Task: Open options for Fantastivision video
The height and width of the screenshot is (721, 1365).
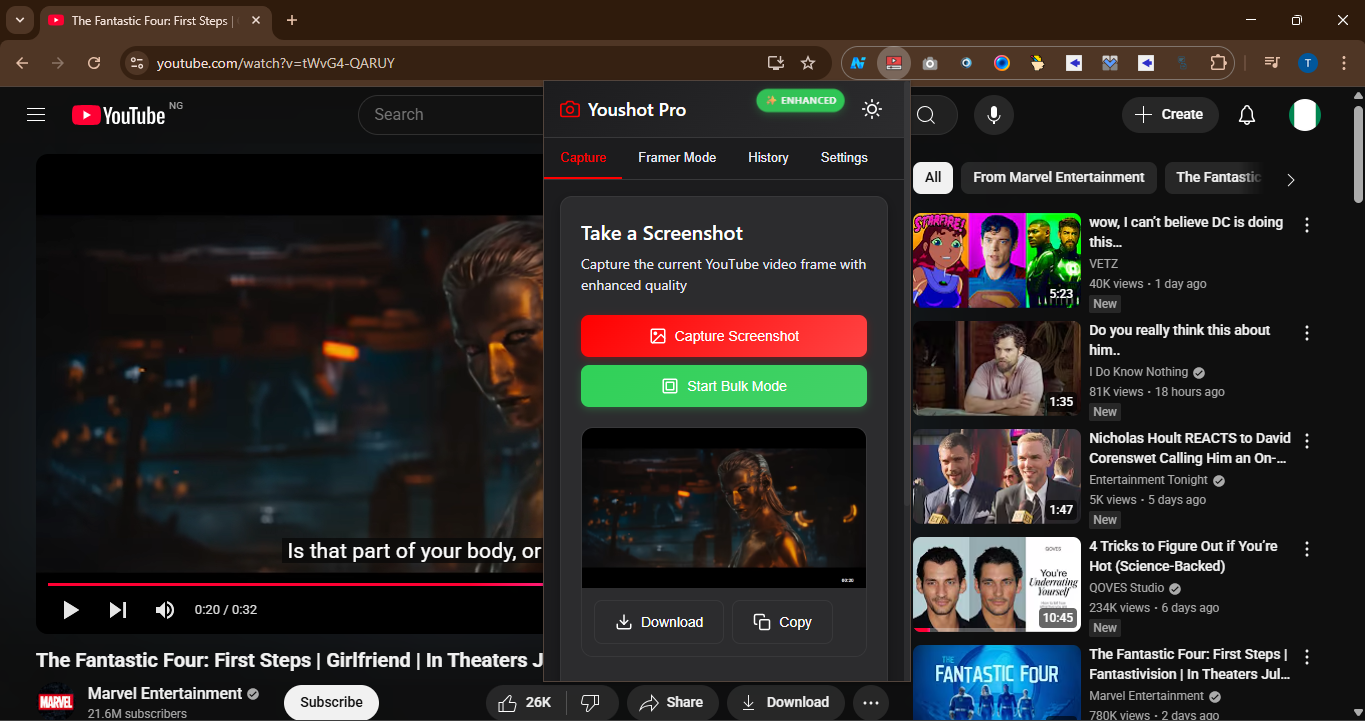Action: point(1307,656)
